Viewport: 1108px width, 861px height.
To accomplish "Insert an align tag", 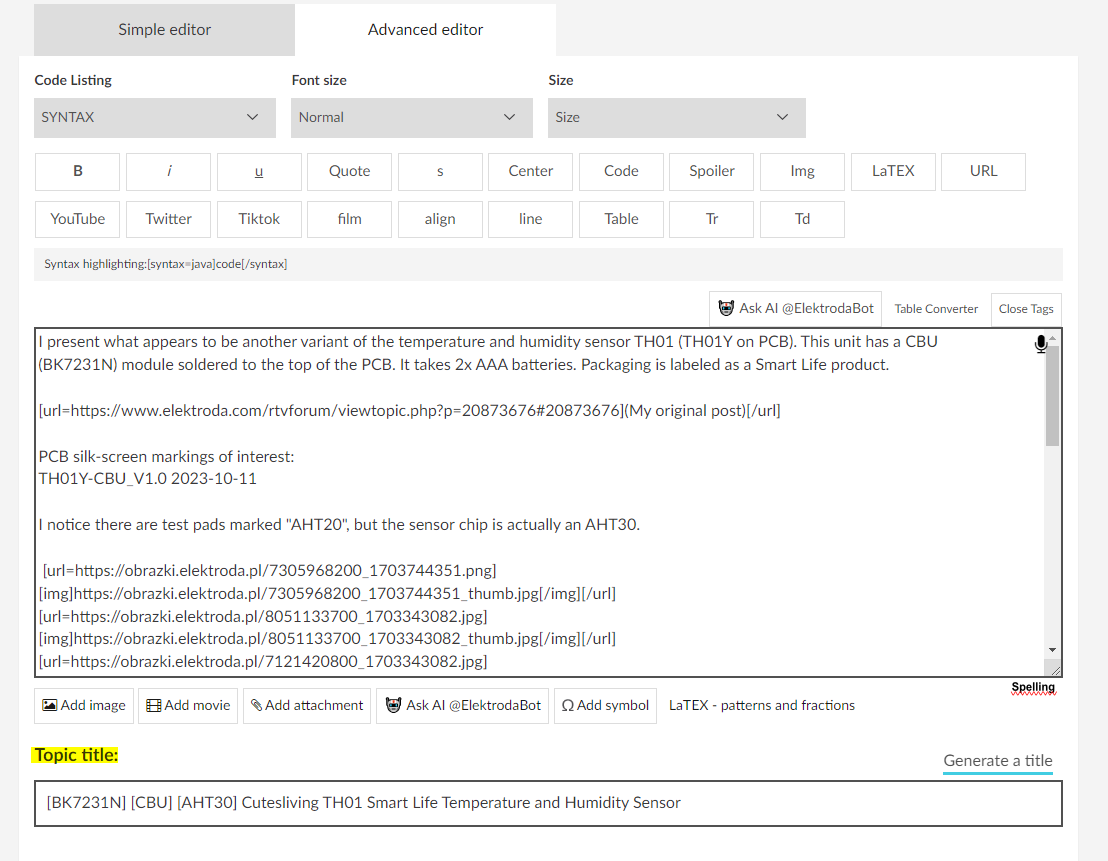I will (x=440, y=219).
